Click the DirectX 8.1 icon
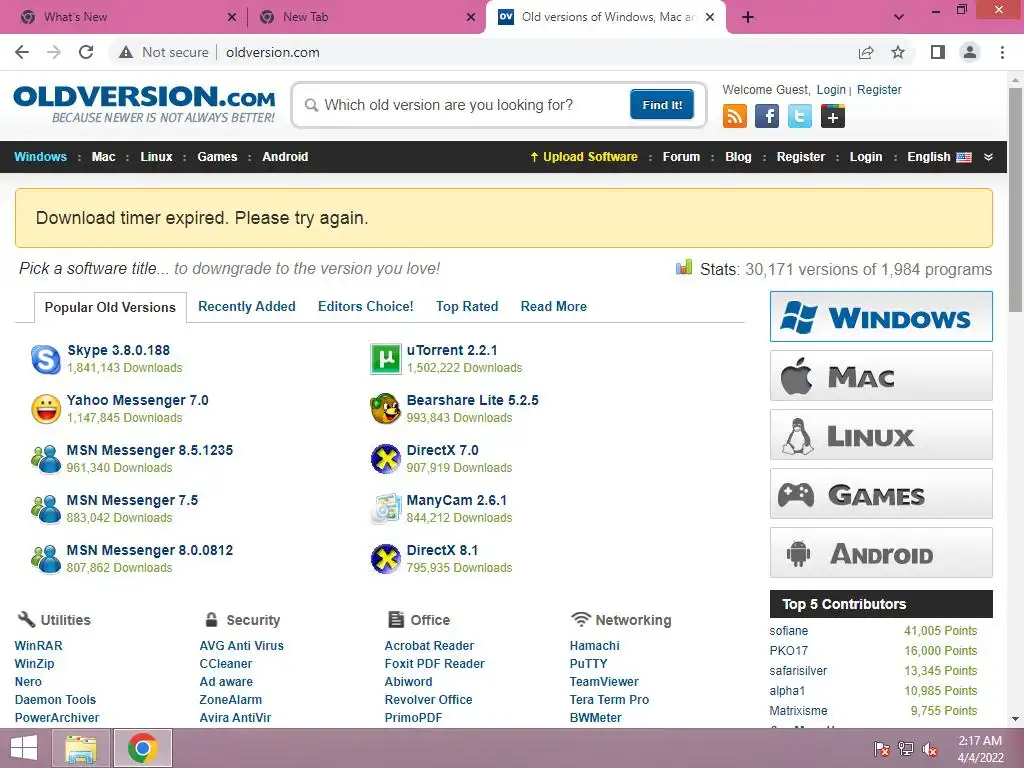1024x768 pixels. point(385,559)
